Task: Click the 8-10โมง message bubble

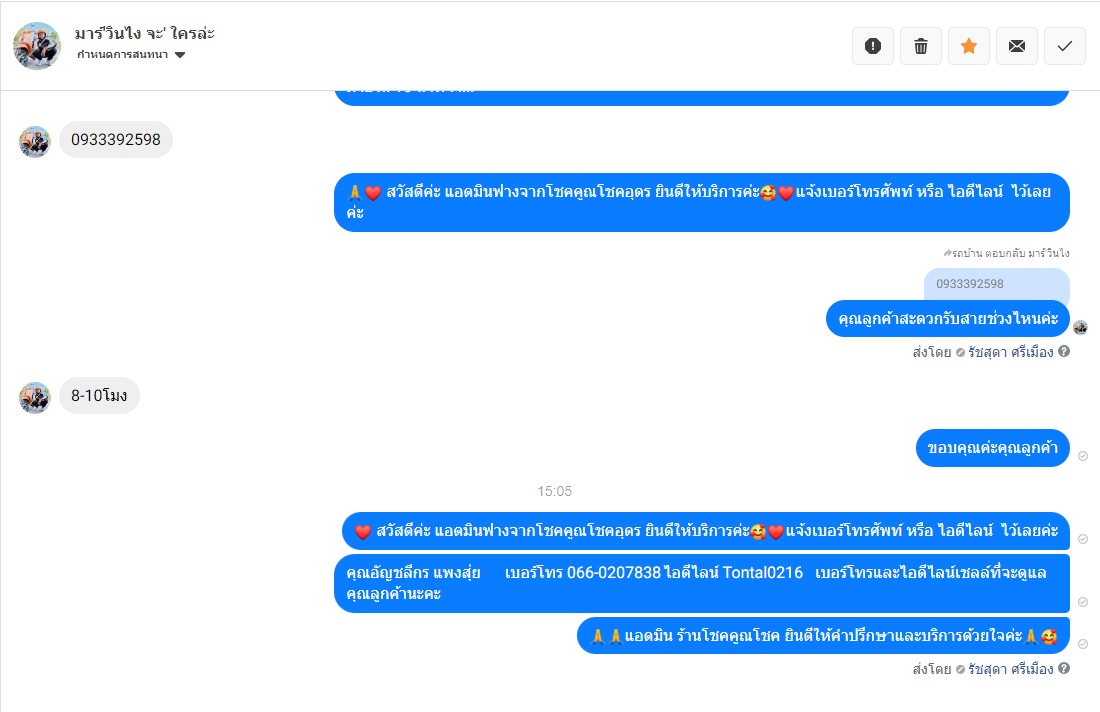Action: [x=99, y=396]
